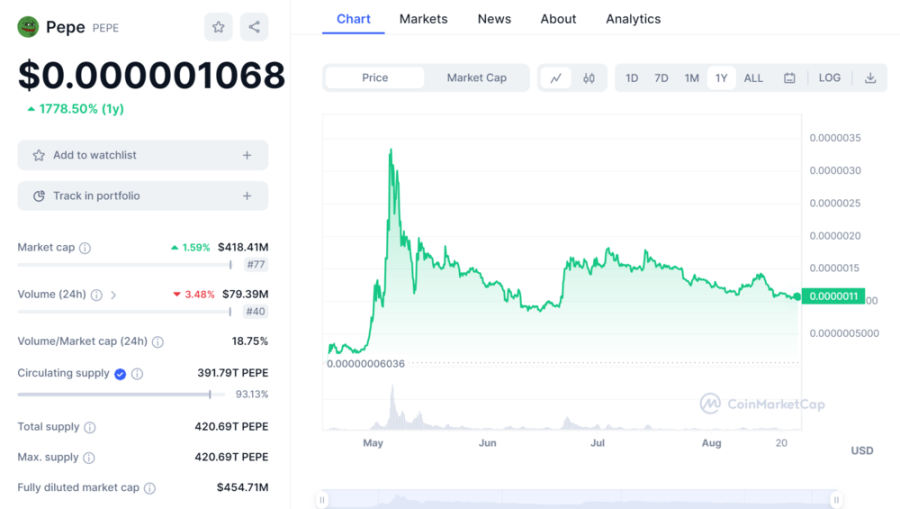900x509 pixels.
Task: Click the 391.79T PEPE circulating supply value
Action: click(x=232, y=373)
